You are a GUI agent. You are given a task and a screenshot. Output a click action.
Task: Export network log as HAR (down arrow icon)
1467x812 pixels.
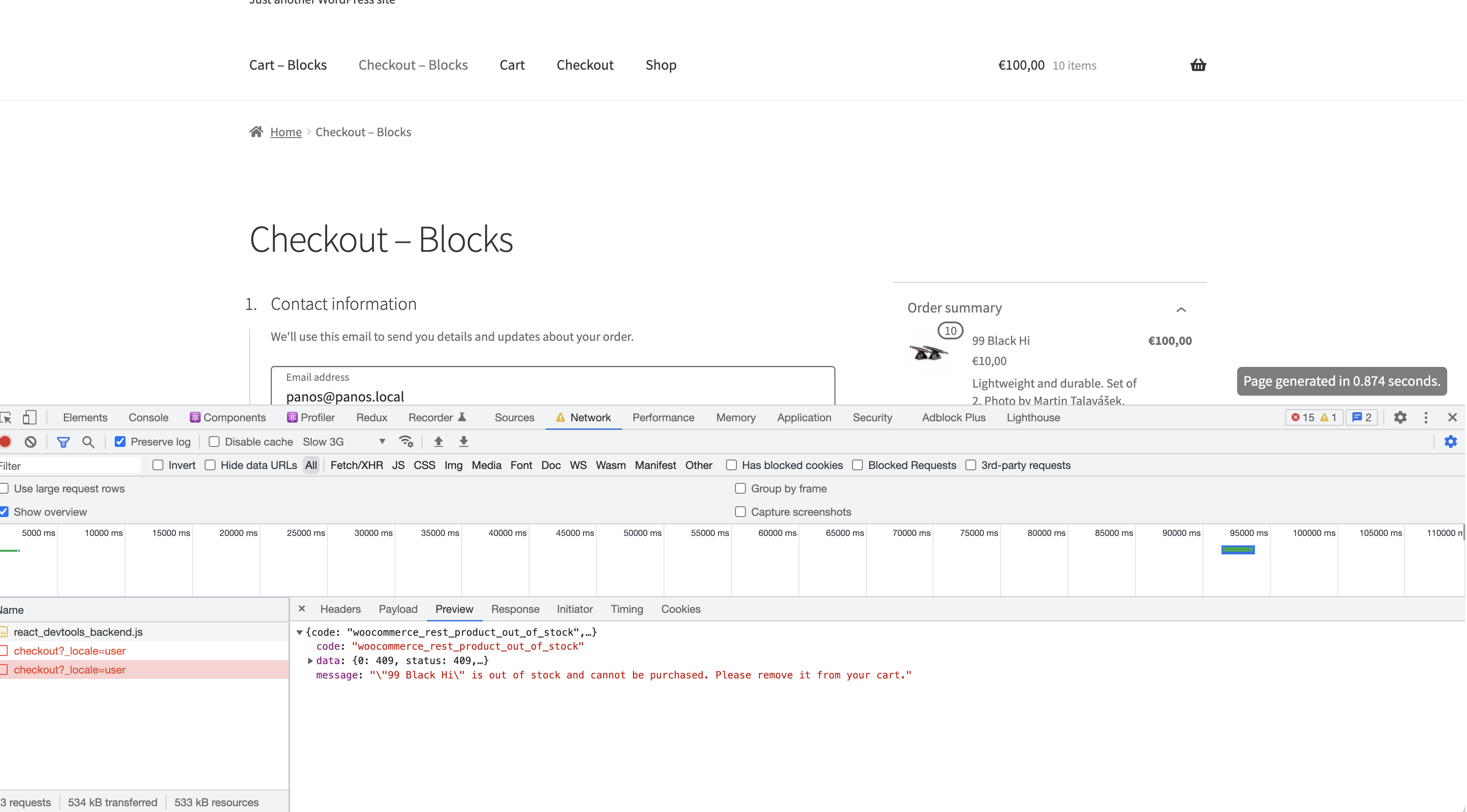click(464, 441)
